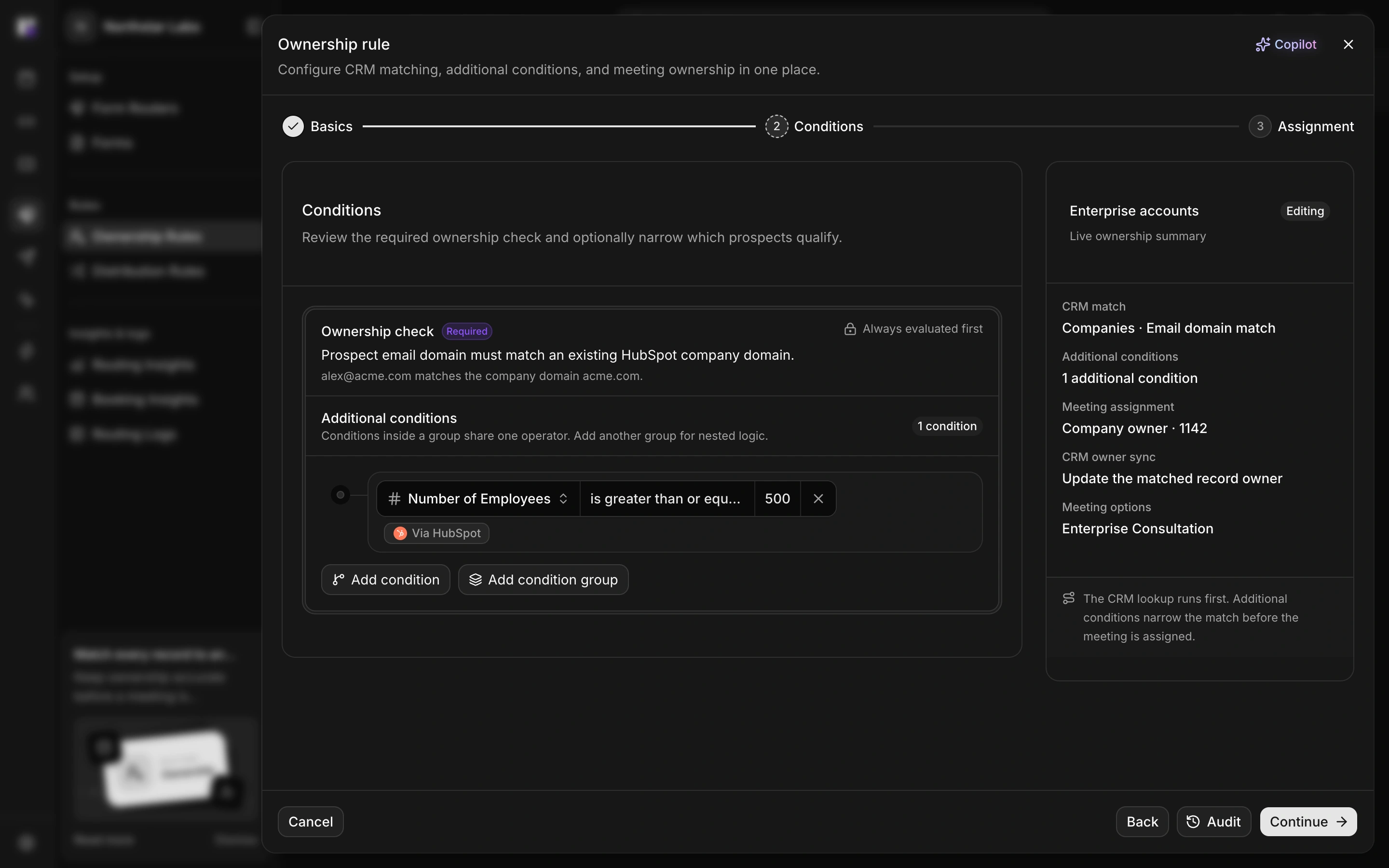Edit the 500 value field

[x=777, y=498]
